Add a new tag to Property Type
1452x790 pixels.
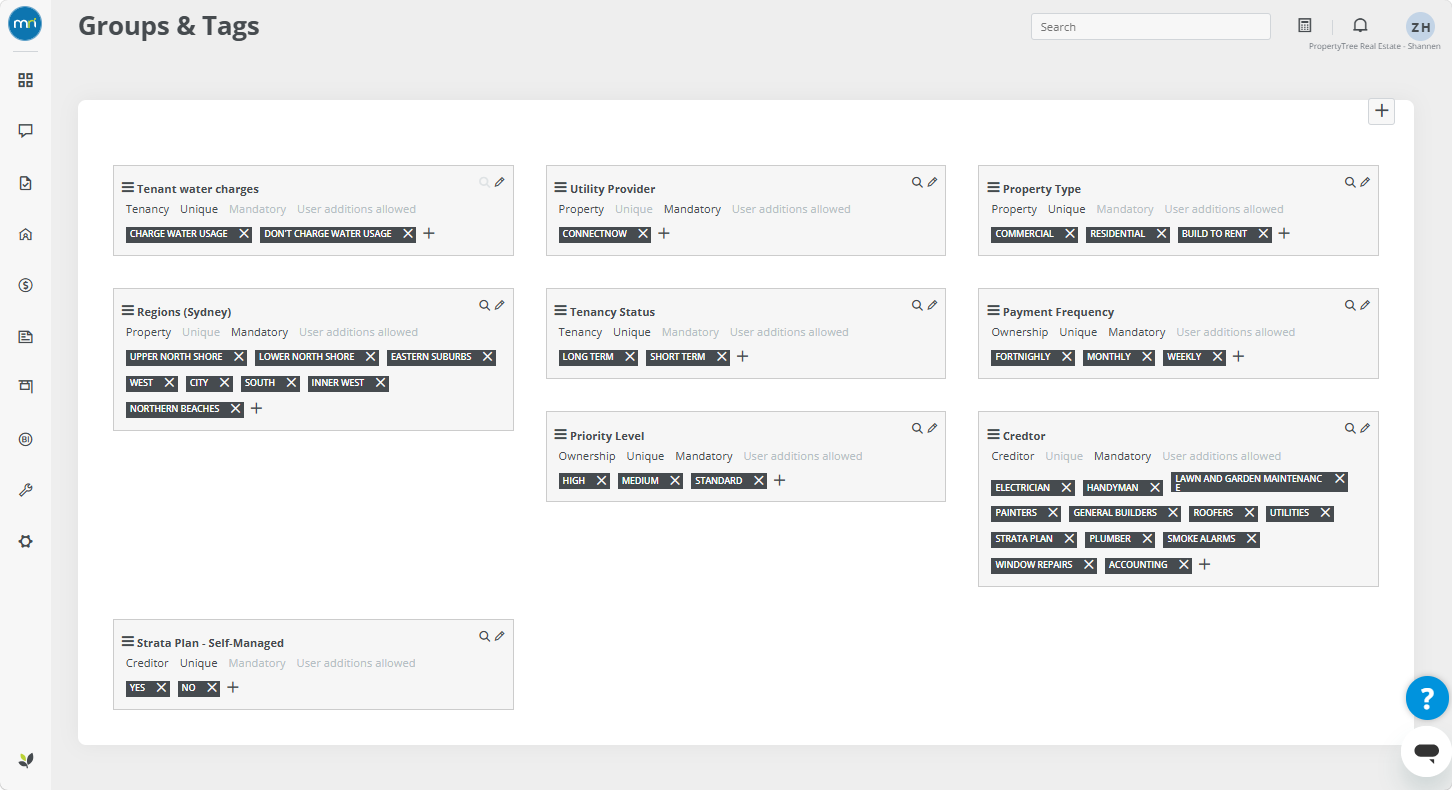coord(1285,233)
